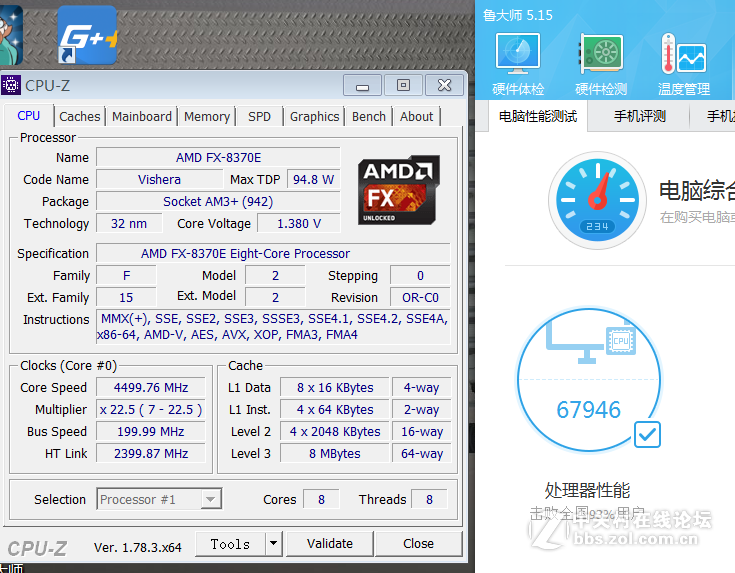Open the Memory tab
Image resolution: width=735 pixels, height=573 pixels.
pyautogui.click(x=207, y=116)
